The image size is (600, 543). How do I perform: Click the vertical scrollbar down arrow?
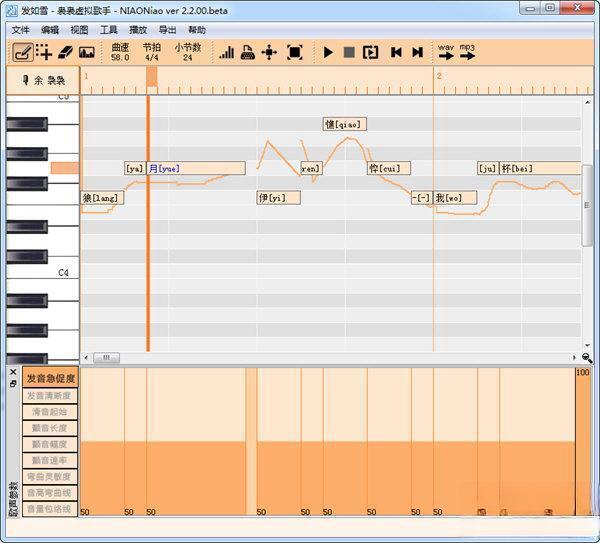click(587, 345)
